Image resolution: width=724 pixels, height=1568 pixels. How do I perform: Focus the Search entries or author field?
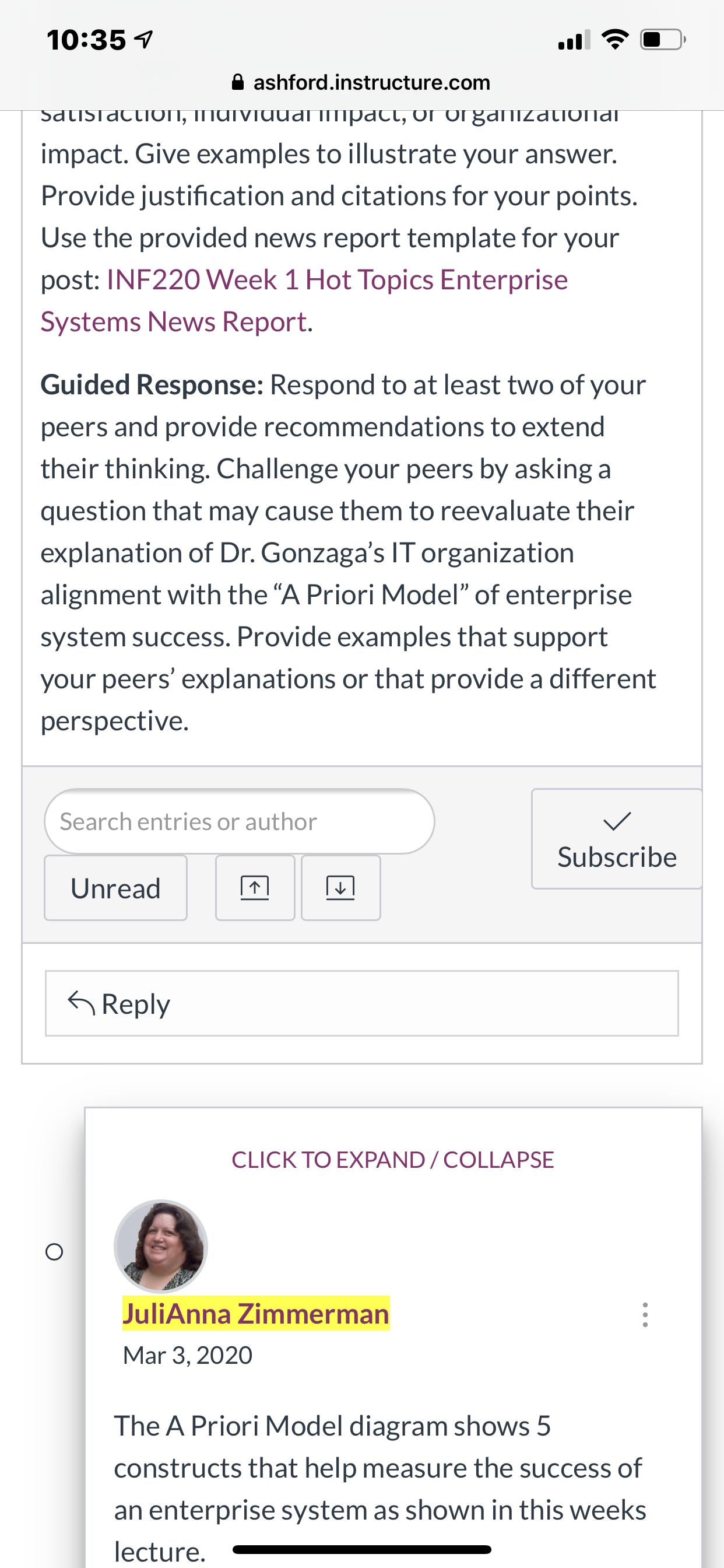click(239, 821)
